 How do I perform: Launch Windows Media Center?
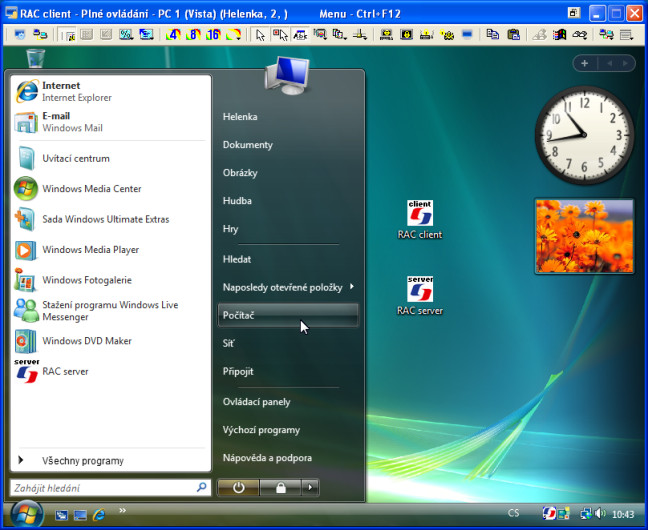110,189
